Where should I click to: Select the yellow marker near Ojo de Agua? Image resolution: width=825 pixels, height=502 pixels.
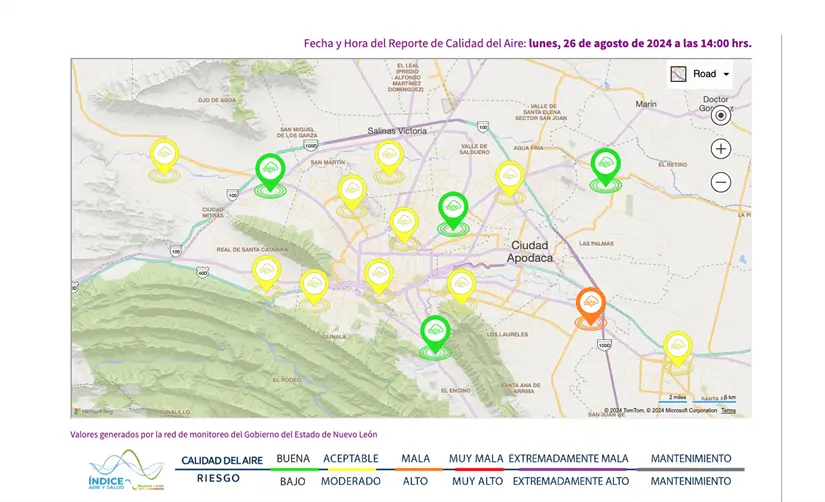[164, 155]
